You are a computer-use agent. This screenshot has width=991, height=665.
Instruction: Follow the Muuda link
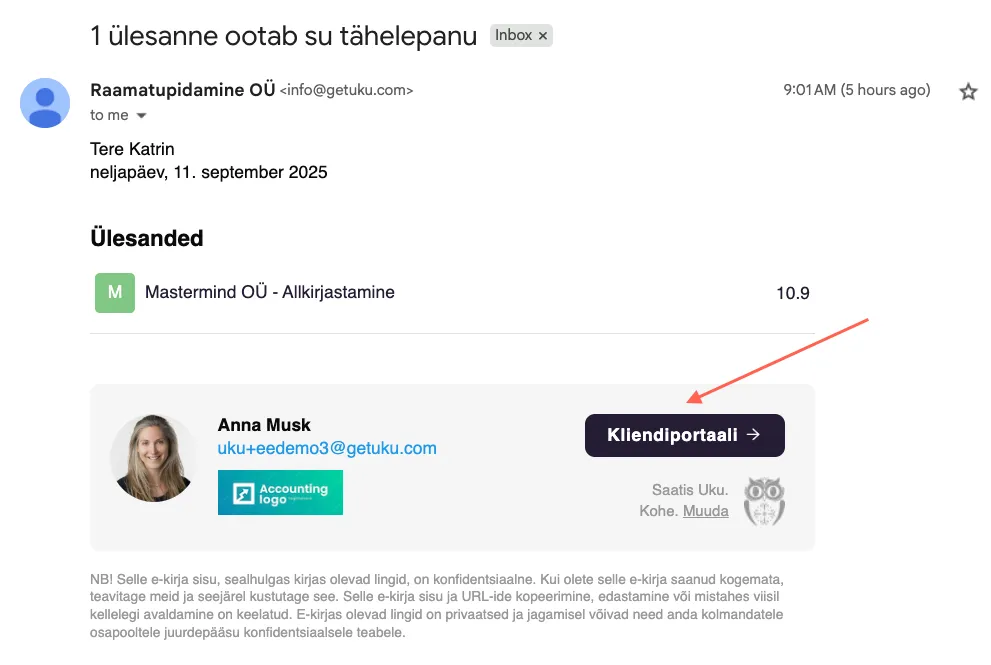pyautogui.click(x=705, y=511)
